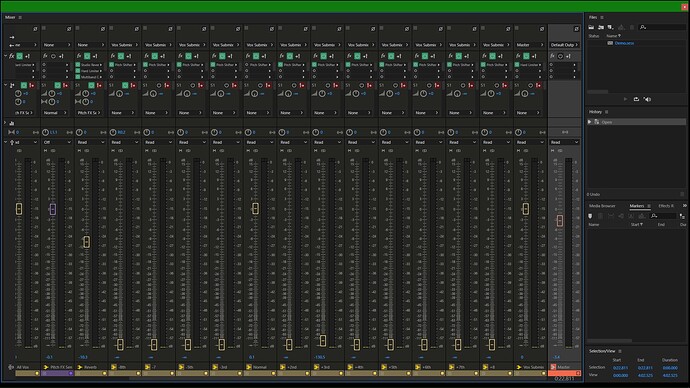
Task: Click the Add Cue Marker icon in Markers panel
Action: [590, 216]
